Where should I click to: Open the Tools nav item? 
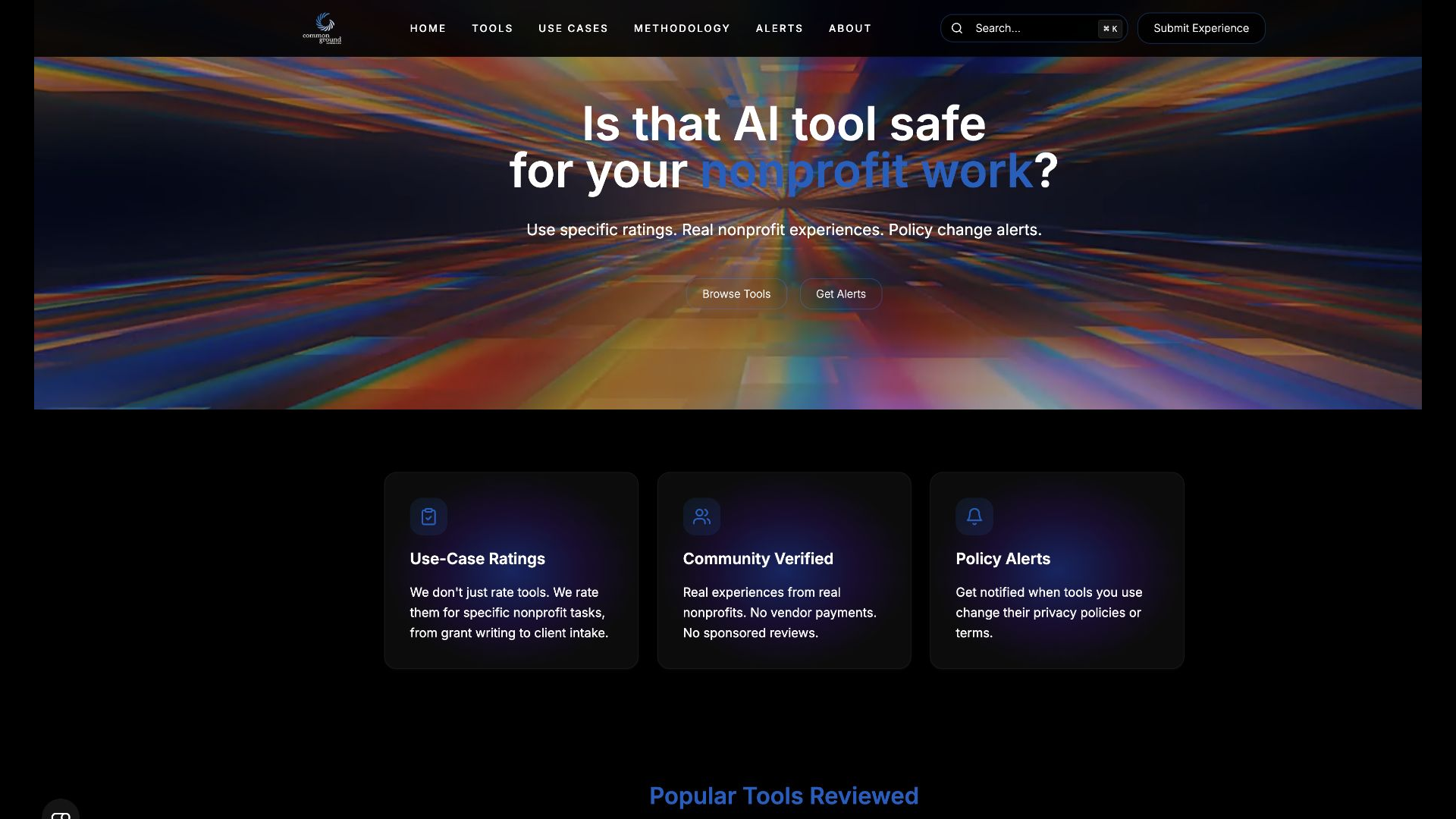coord(492,28)
